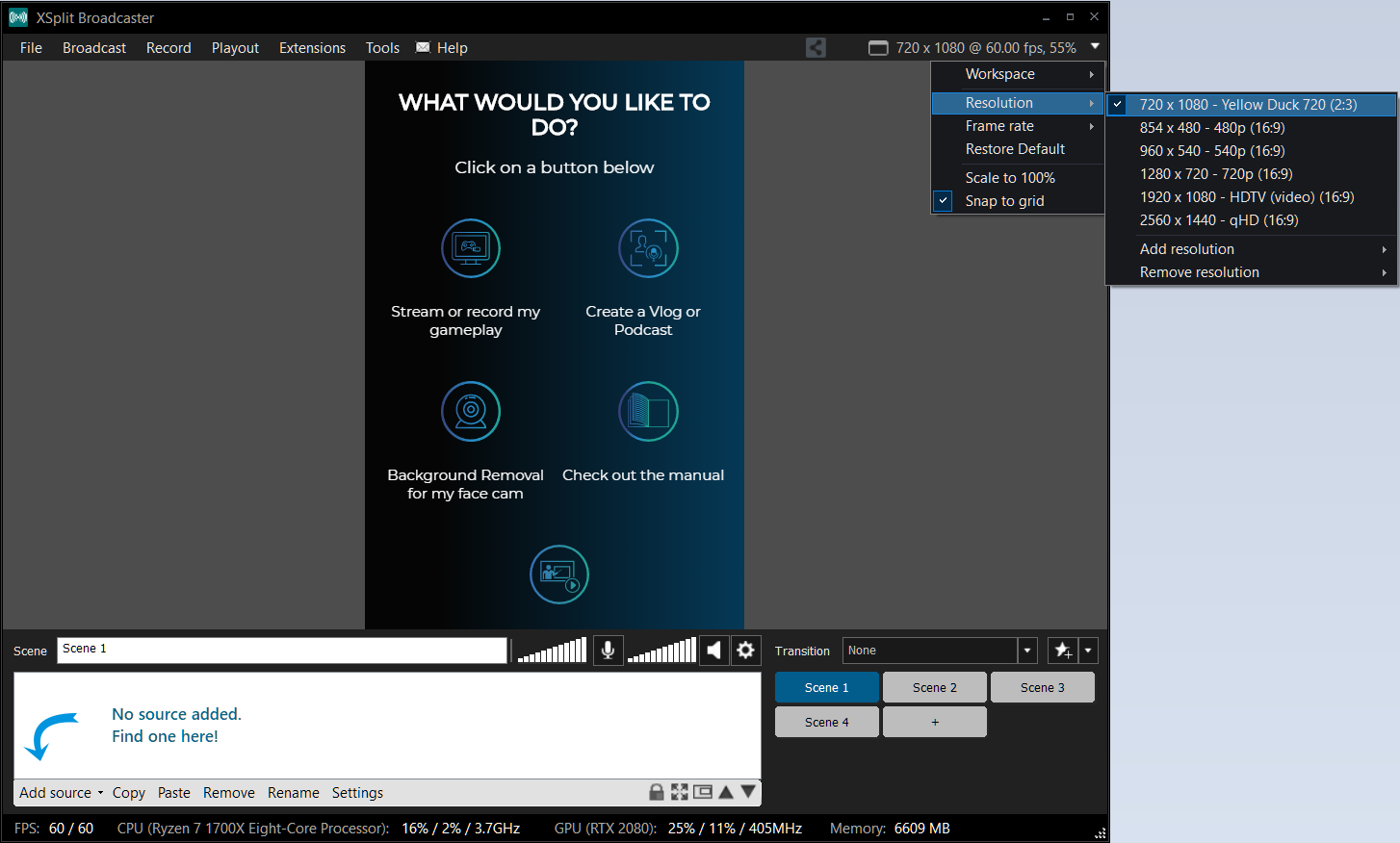Click 'Stream or record my gameplay' text
The image size is (1400, 843).
[x=466, y=320]
